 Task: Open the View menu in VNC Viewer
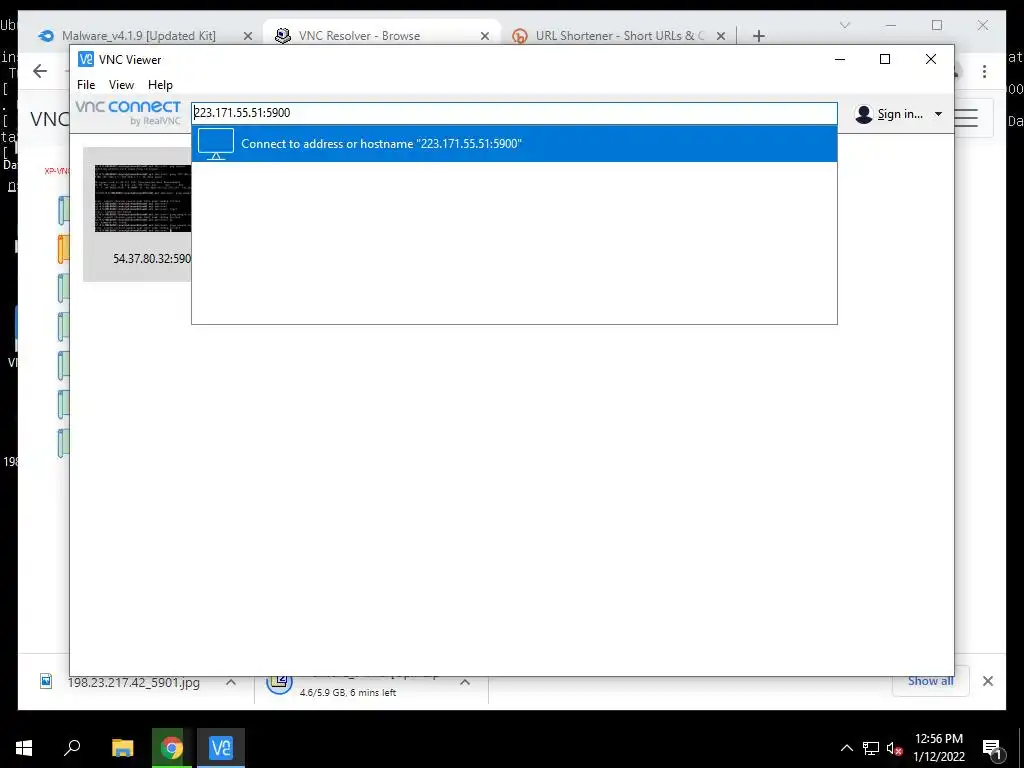coord(121,85)
